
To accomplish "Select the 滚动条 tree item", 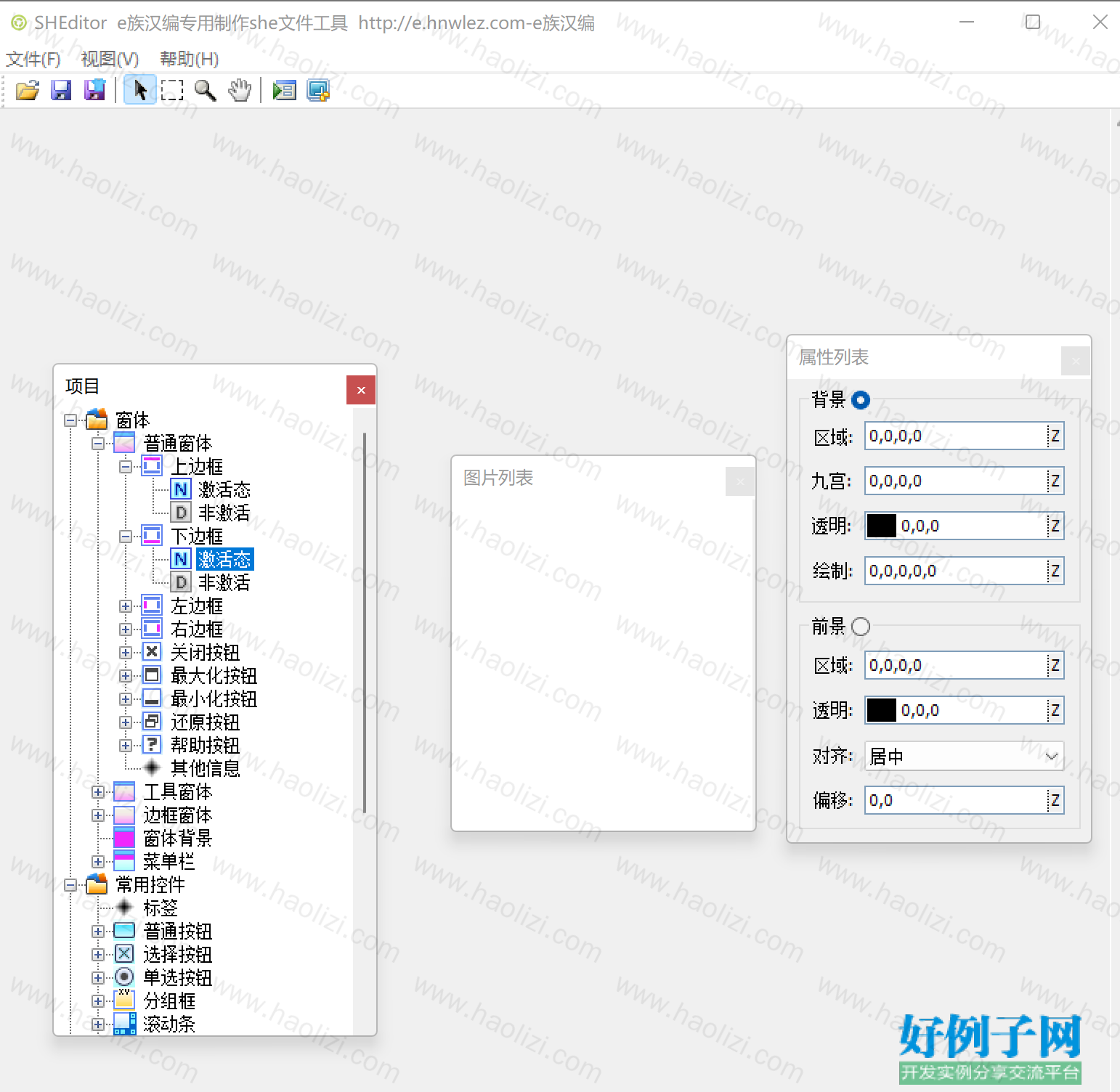I will click(x=169, y=1024).
